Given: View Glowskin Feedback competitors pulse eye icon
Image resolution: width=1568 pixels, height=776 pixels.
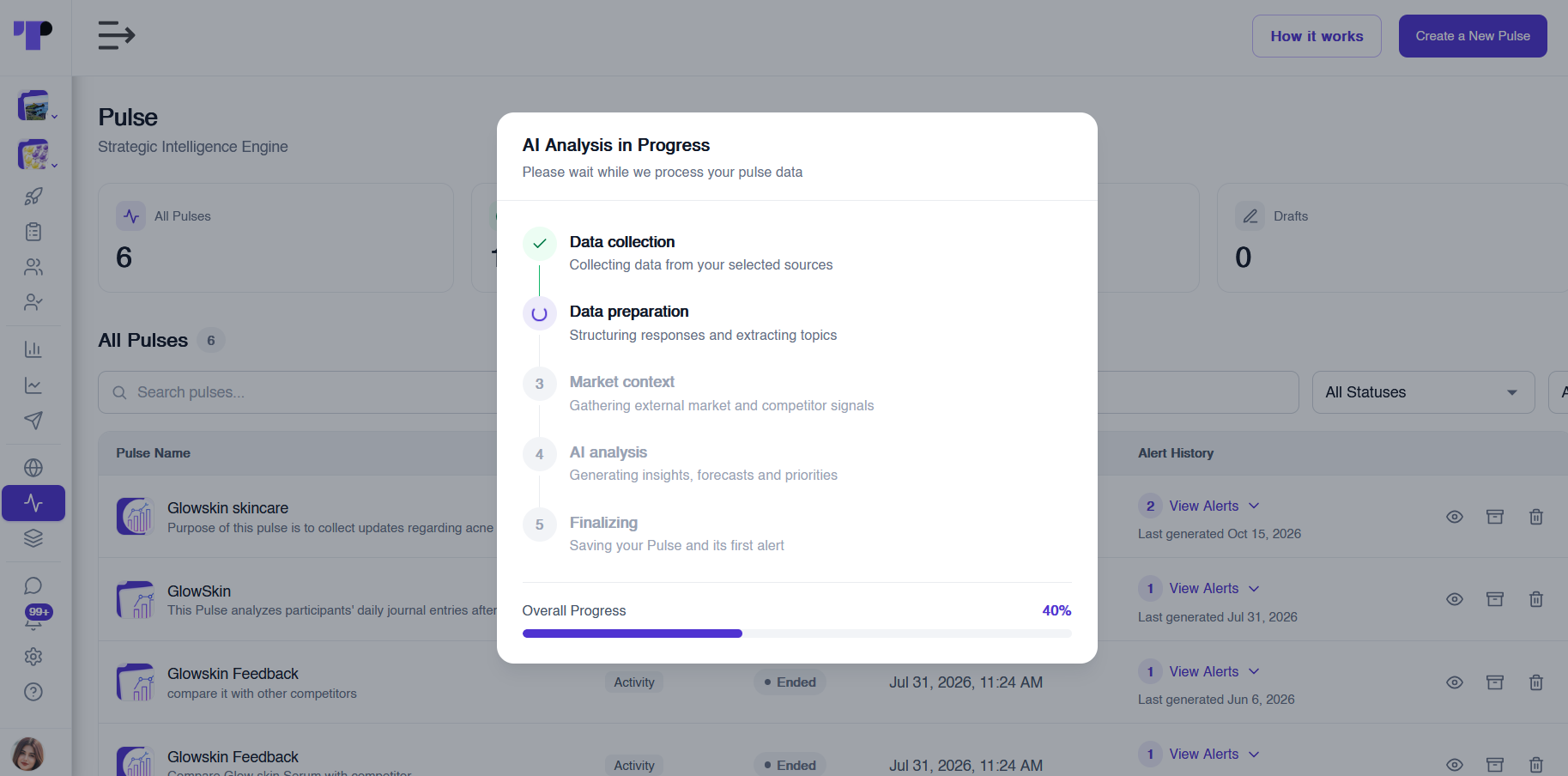Looking at the screenshot, I should pos(1455,682).
